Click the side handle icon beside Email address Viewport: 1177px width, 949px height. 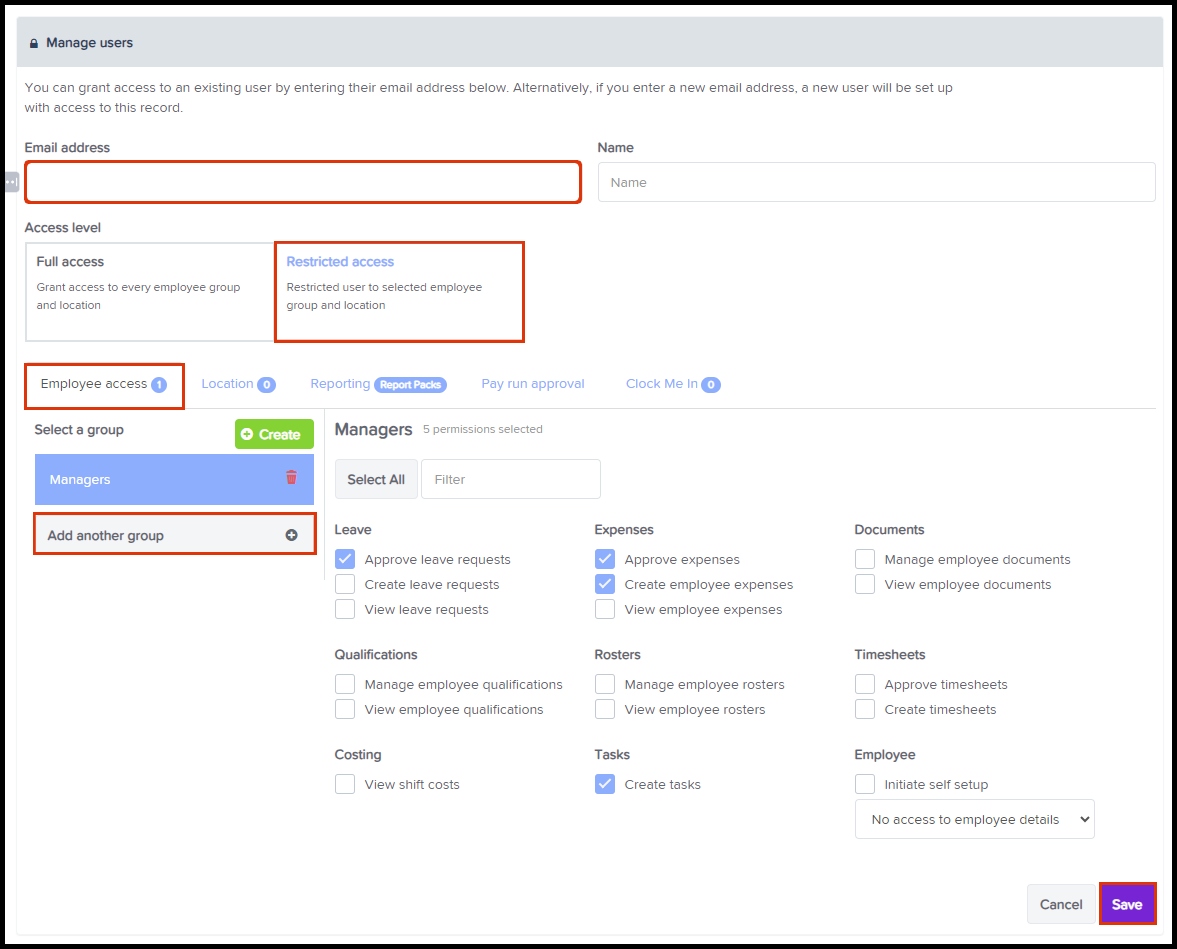[11, 182]
